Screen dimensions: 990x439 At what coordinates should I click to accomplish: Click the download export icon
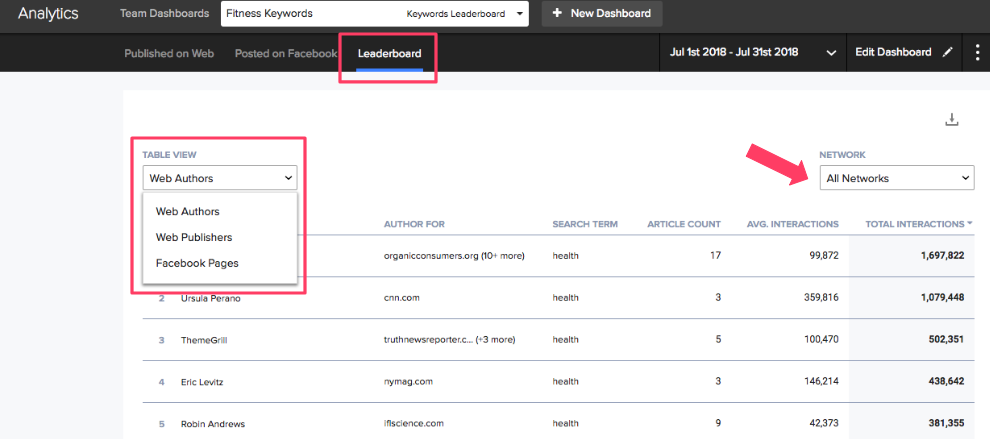(x=951, y=119)
